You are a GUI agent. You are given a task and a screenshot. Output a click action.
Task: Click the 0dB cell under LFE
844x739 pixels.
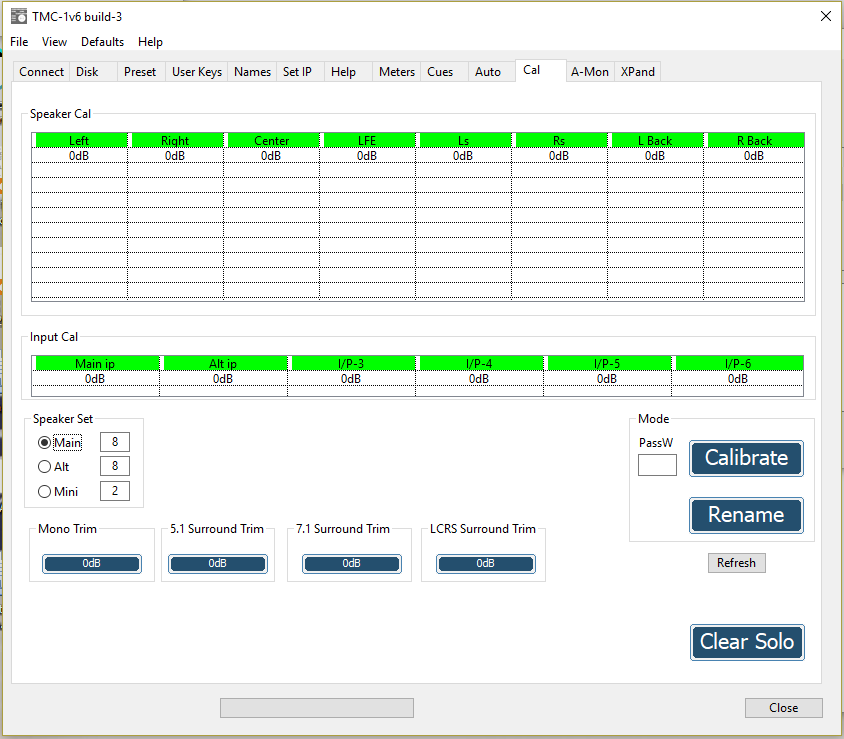(367, 156)
